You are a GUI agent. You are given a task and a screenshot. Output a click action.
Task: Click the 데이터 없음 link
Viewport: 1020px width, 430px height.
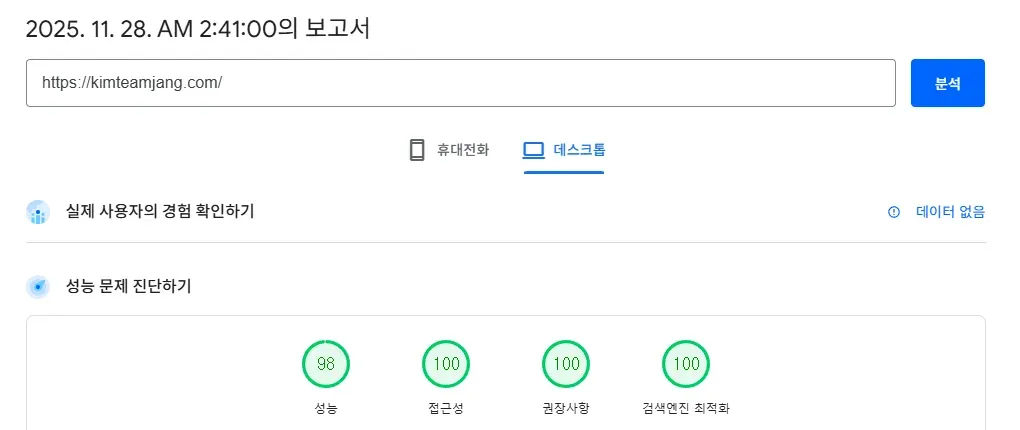950,212
